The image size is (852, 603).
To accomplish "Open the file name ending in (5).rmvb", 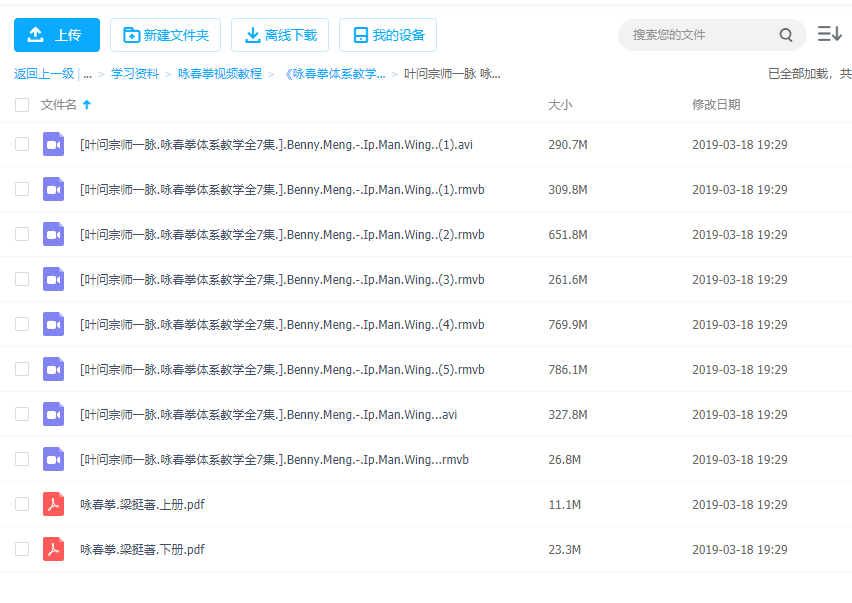I will point(283,370).
